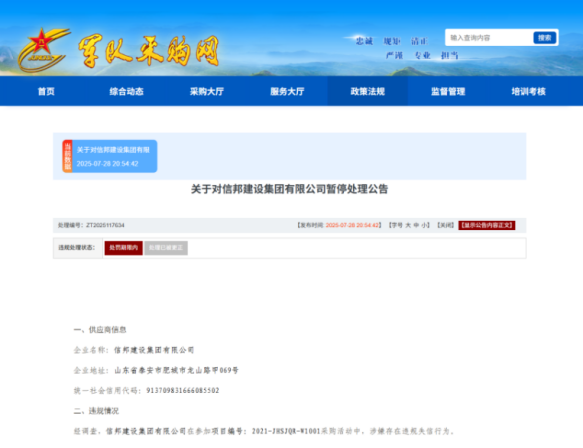
Task: Select the 政策法规 navigation tab
Action: 367,91
